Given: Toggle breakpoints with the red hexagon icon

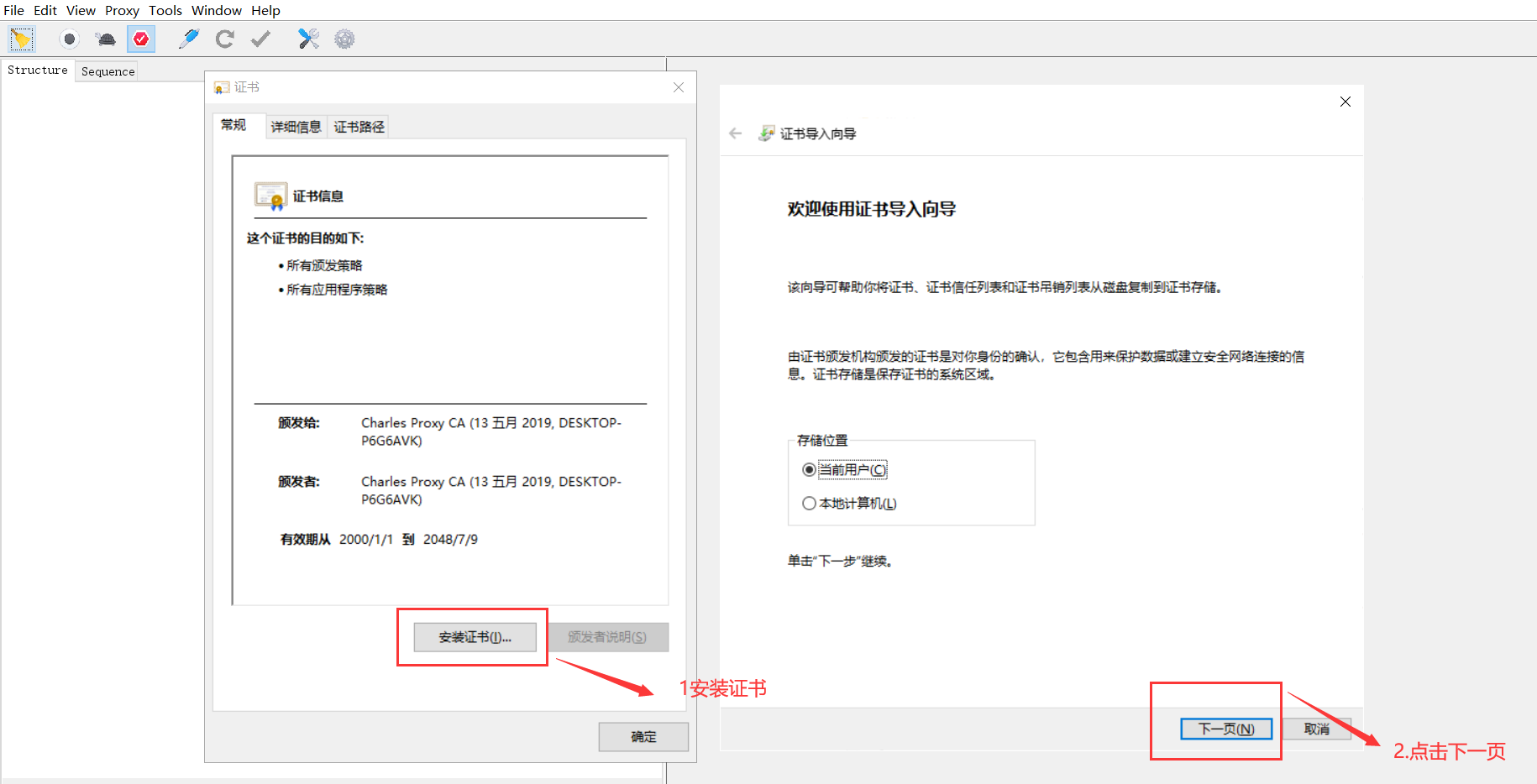Looking at the screenshot, I should [x=141, y=39].
